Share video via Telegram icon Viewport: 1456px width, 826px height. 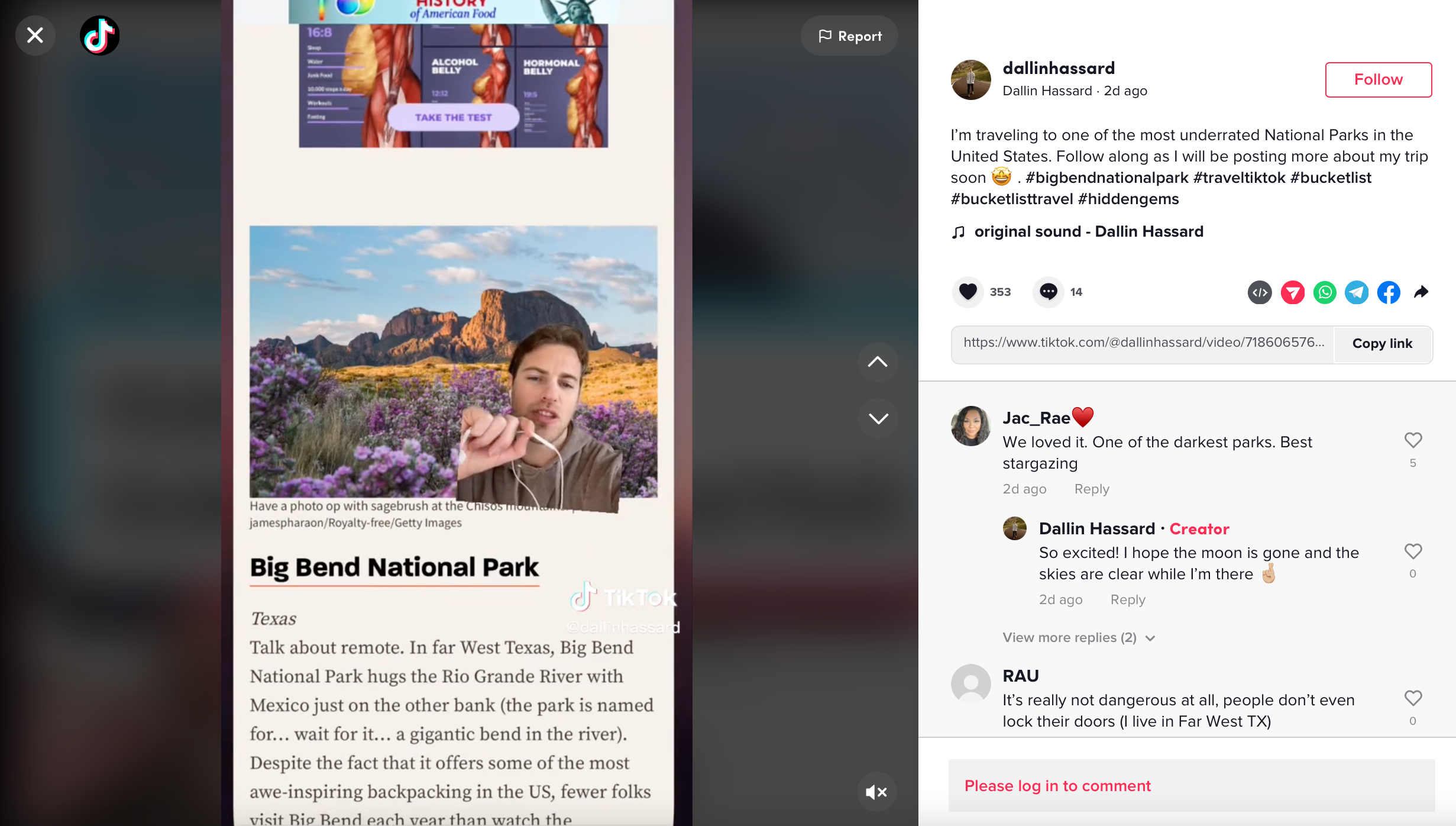click(x=1357, y=292)
